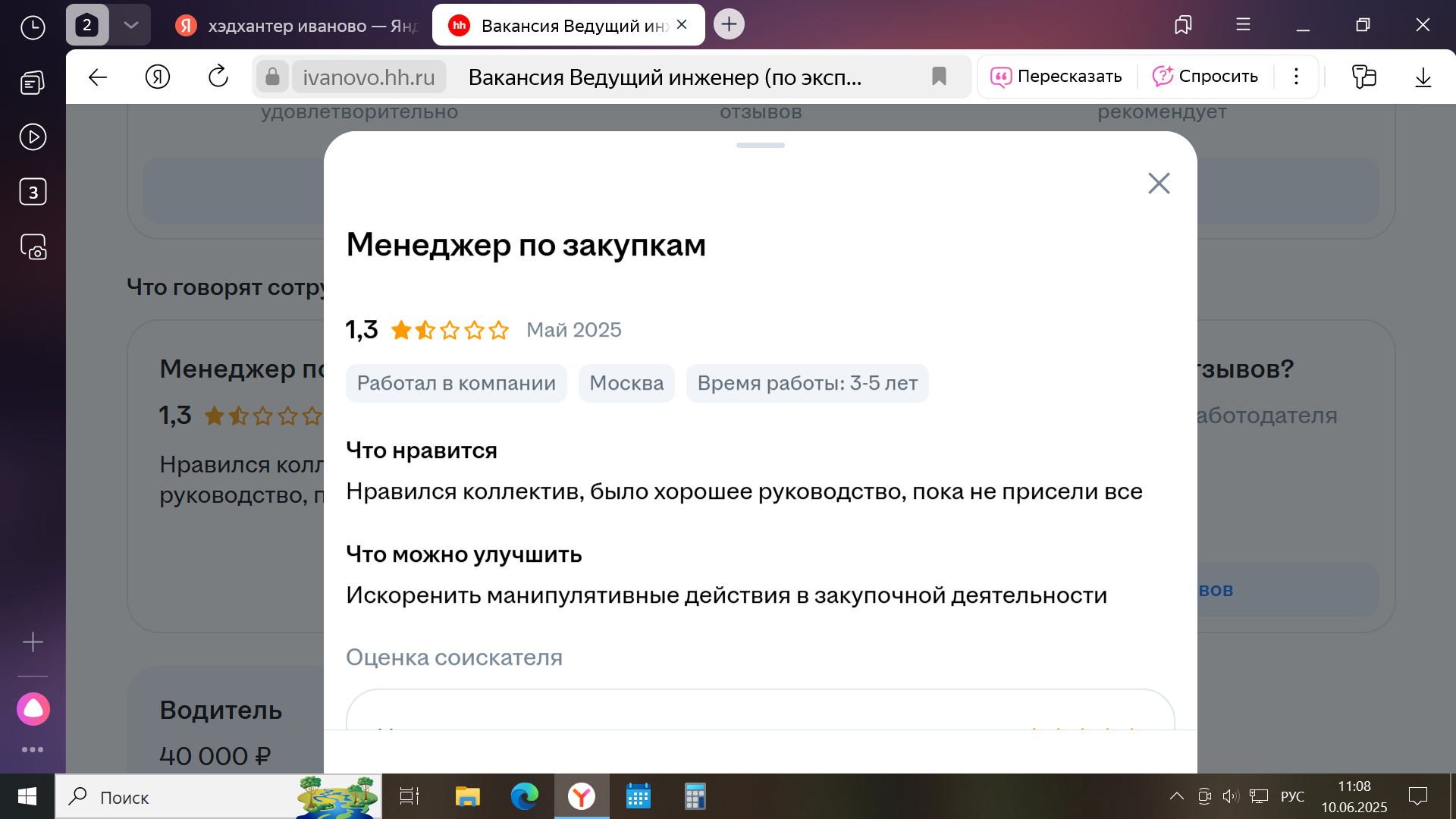1456x819 pixels.
Task: Open Yandex home via Я icon
Action: [x=158, y=77]
